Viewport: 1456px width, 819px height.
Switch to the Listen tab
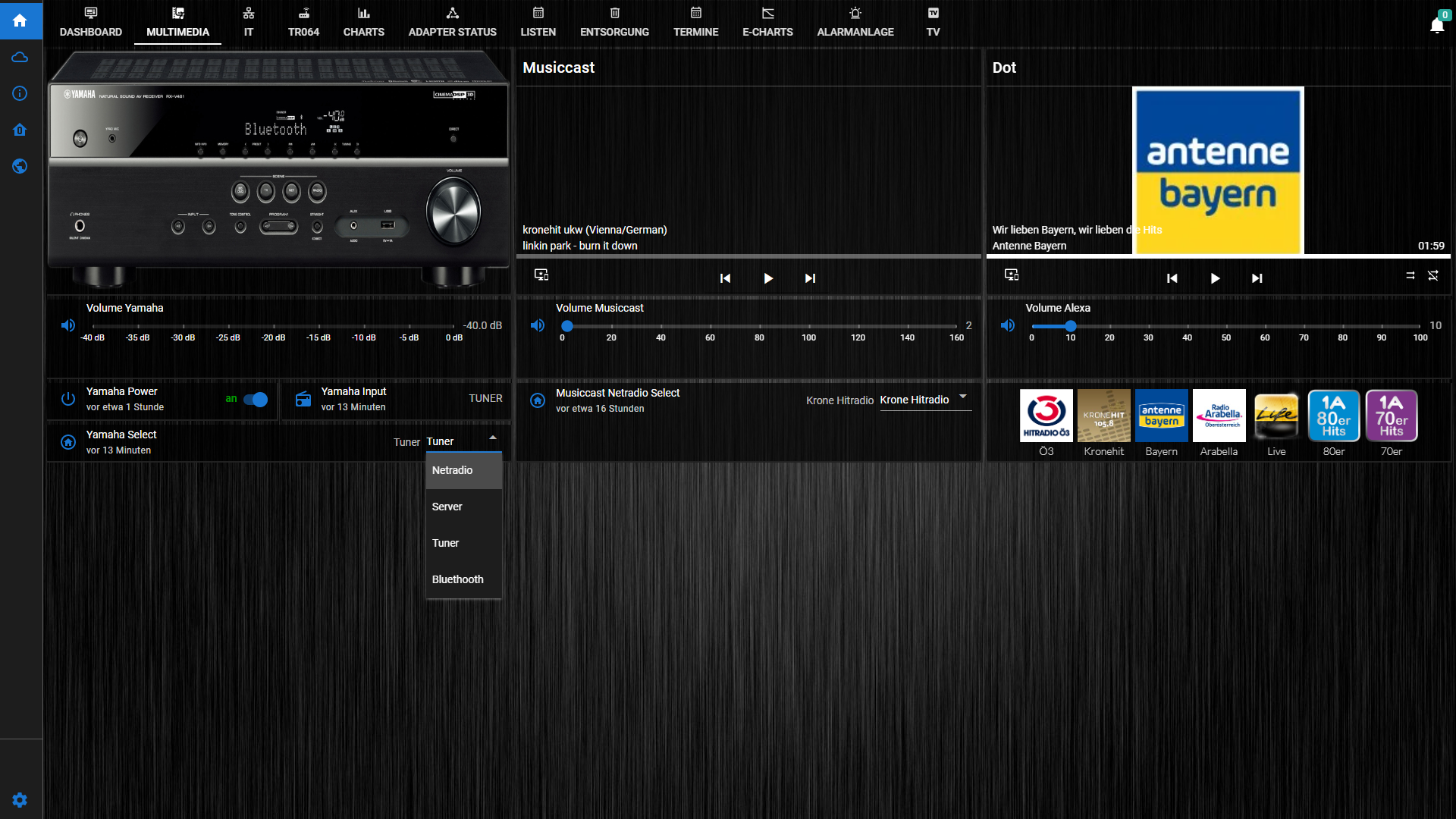(x=538, y=23)
